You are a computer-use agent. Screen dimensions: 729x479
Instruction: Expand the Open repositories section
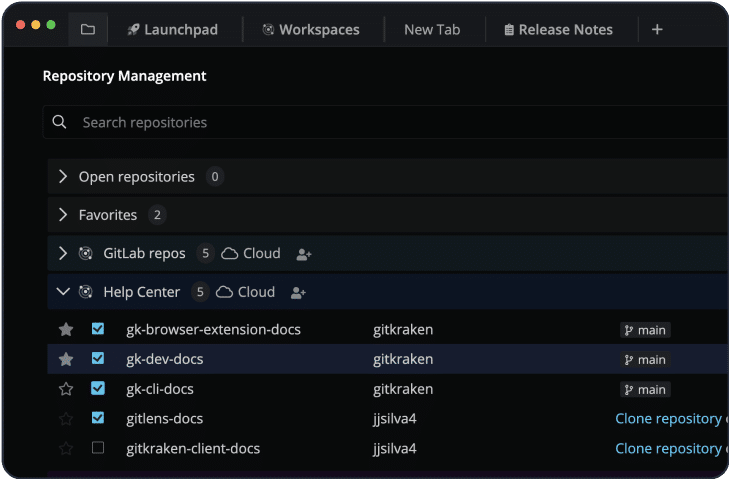[x=63, y=176]
